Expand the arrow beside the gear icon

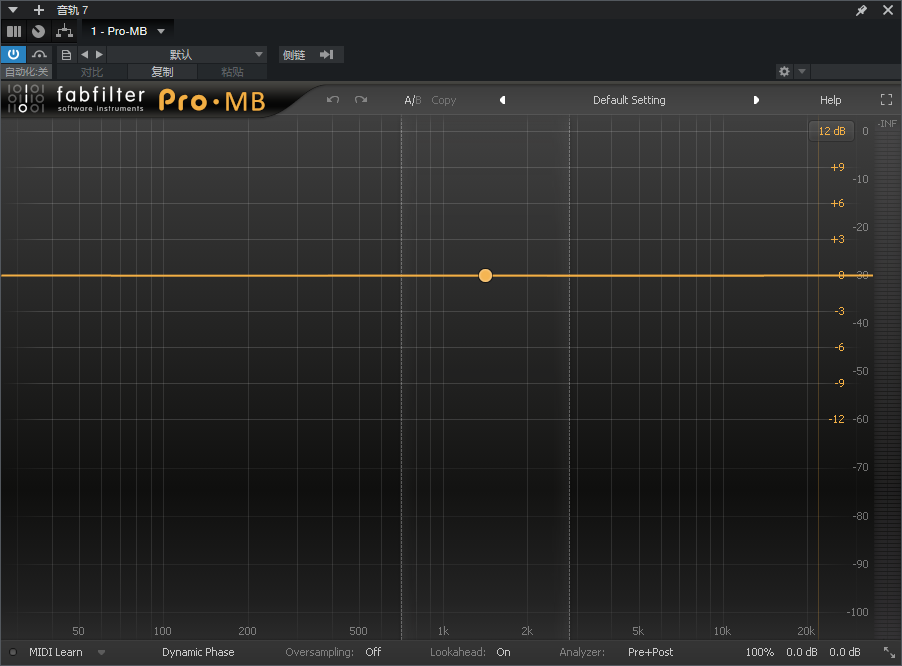pos(802,71)
